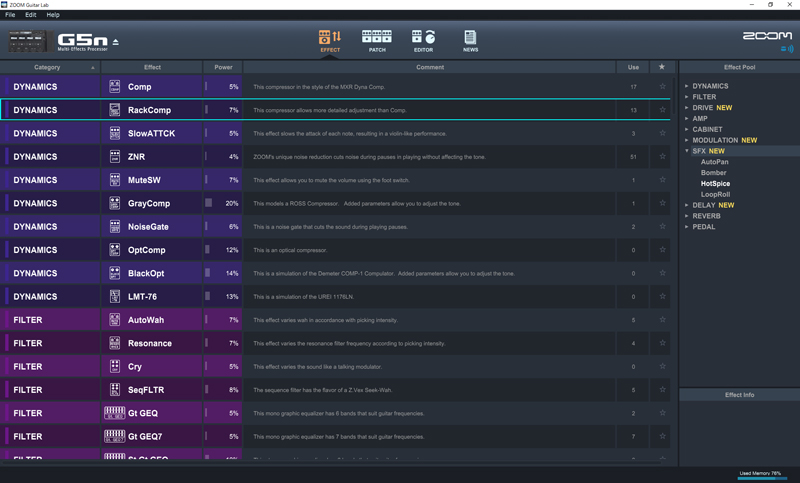Click the Gt GEQ7 equalizer icon

115,436
